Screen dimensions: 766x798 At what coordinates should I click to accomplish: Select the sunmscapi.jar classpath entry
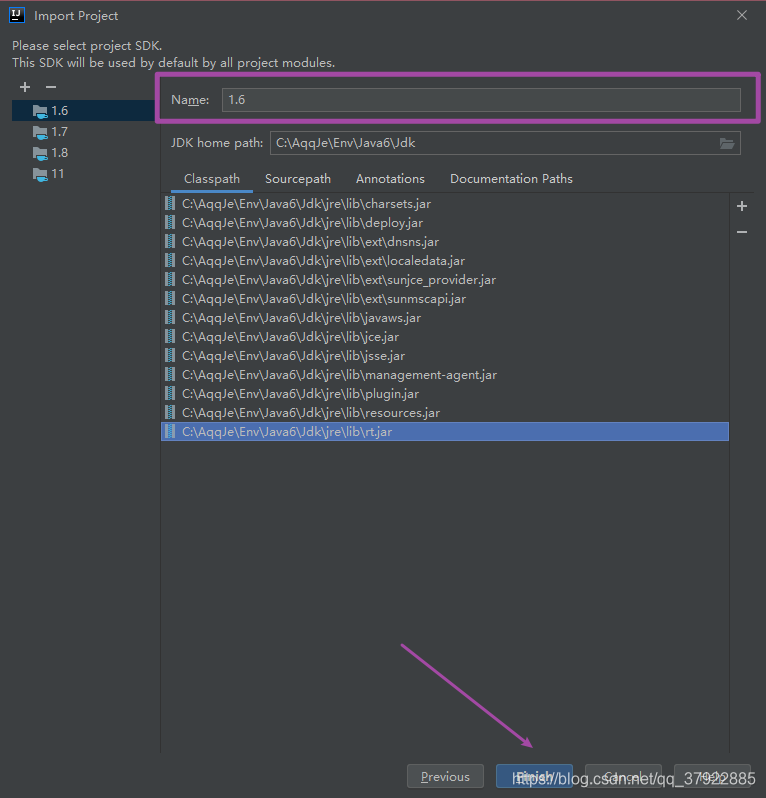[x=445, y=299]
